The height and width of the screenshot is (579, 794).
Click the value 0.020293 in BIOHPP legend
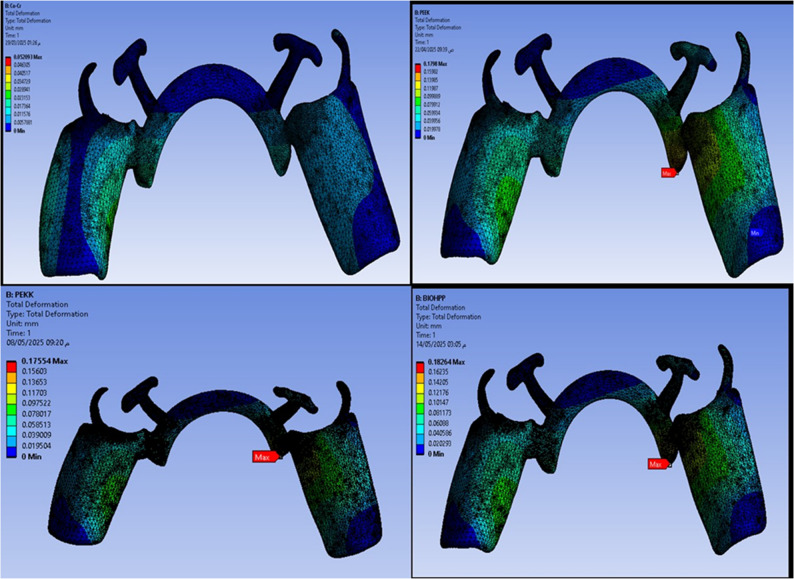click(x=440, y=443)
